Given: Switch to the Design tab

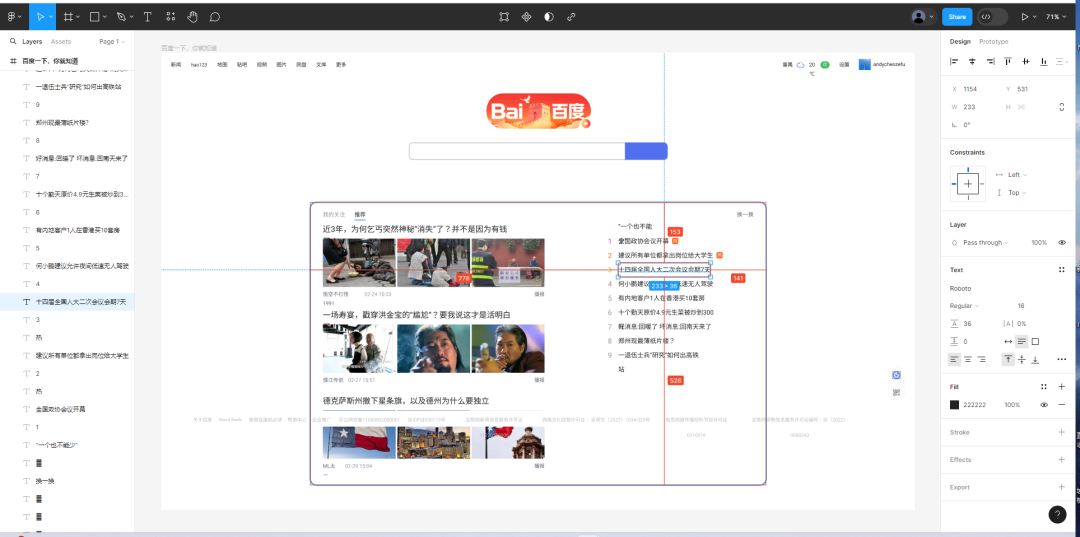Looking at the screenshot, I should tap(960, 41).
